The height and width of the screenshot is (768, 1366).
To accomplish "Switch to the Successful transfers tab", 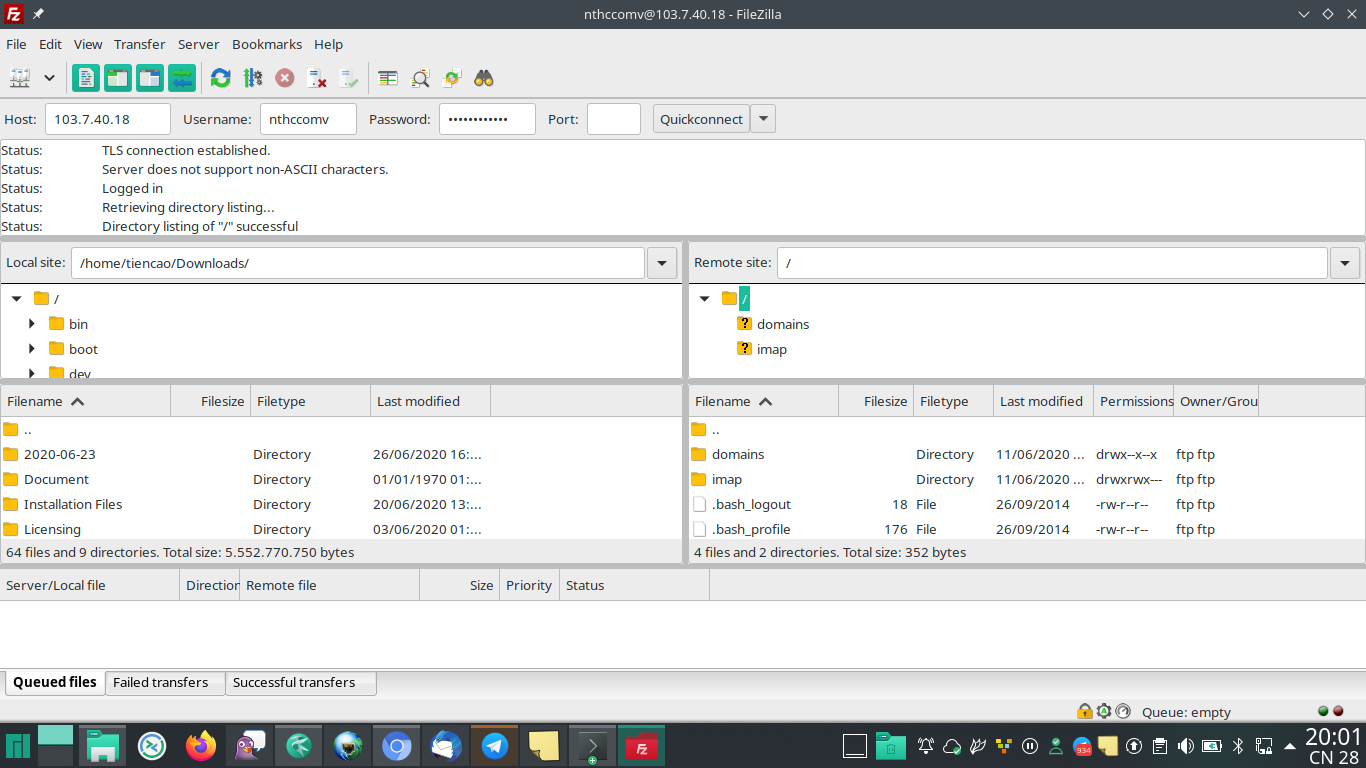I will pyautogui.click(x=301, y=682).
